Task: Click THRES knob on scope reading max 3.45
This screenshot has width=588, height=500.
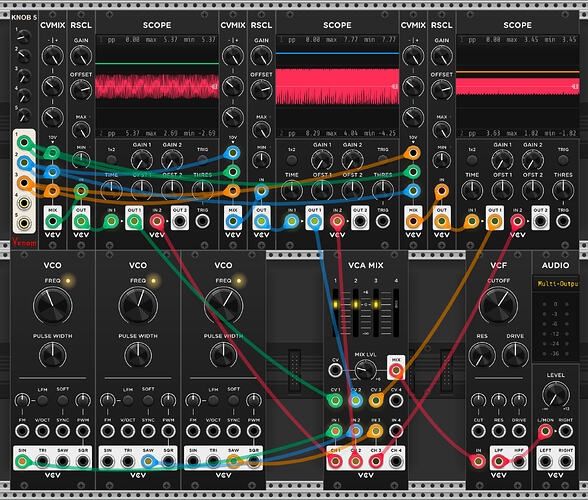Action: (x=563, y=190)
